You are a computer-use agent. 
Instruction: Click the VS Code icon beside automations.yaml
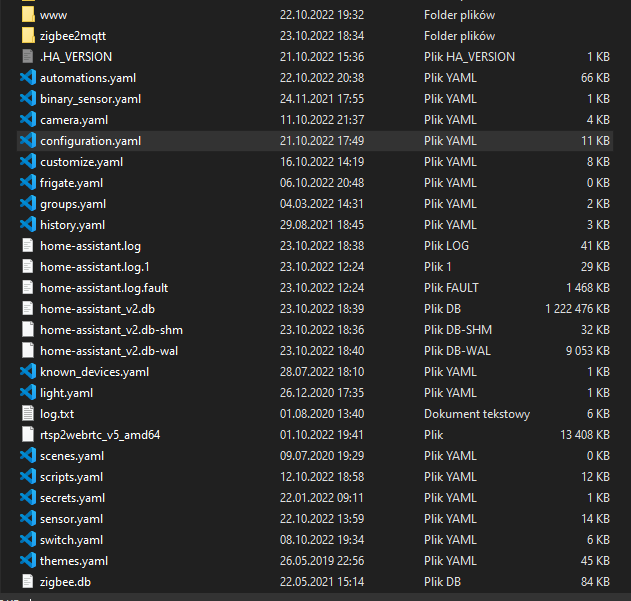coord(28,78)
